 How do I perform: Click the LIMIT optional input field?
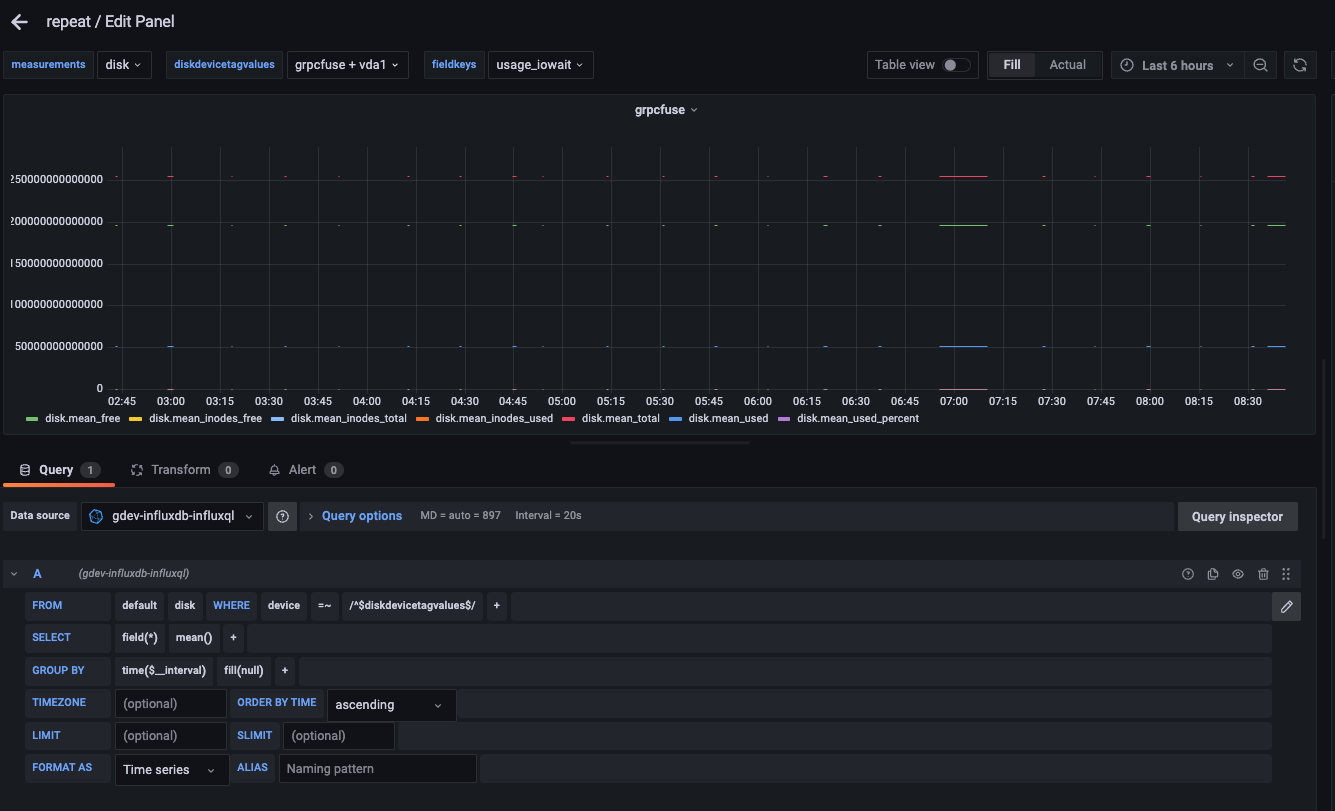[x=170, y=735]
